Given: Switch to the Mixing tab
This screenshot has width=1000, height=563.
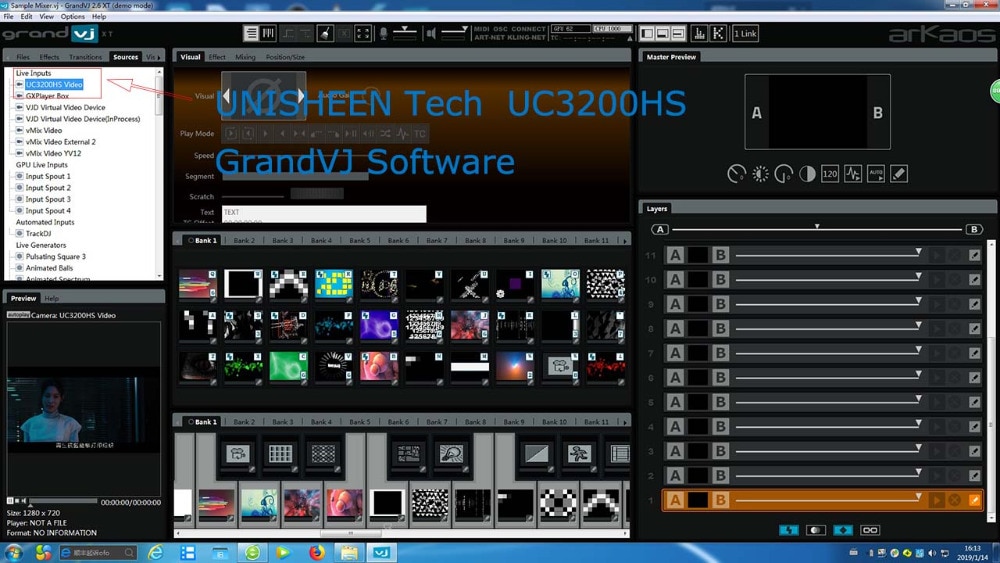Looking at the screenshot, I should (x=245, y=57).
